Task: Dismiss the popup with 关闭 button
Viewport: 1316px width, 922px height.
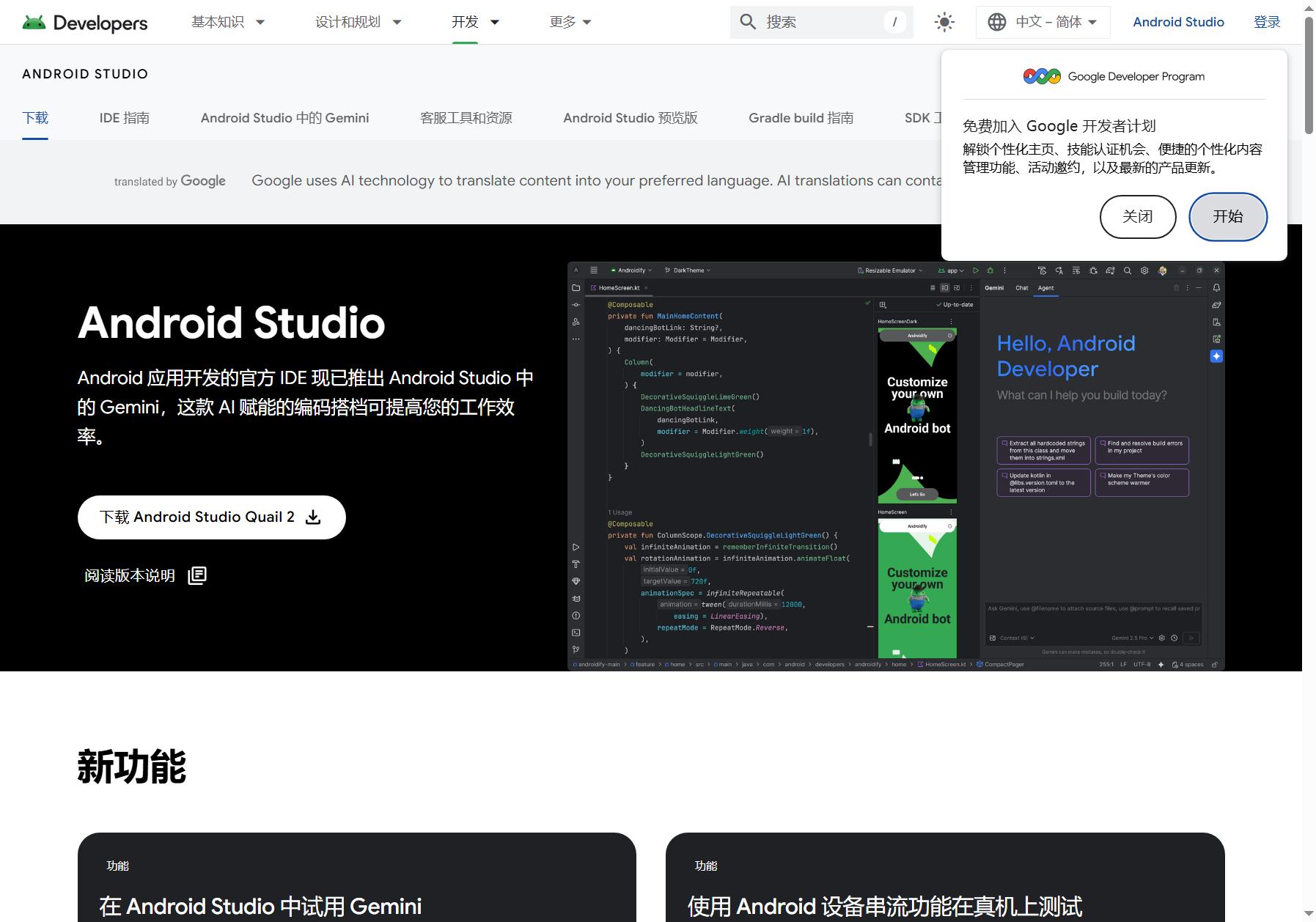Action: (x=1138, y=217)
